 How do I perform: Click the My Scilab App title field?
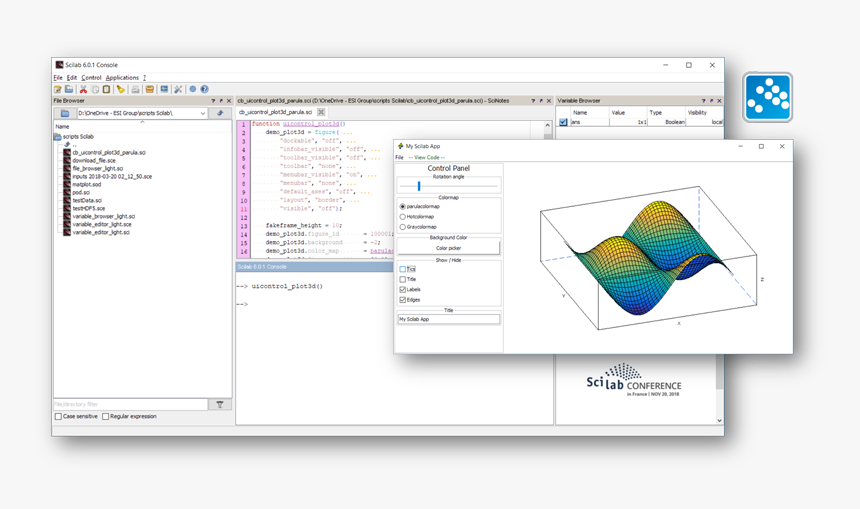pyautogui.click(x=448, y=319)
